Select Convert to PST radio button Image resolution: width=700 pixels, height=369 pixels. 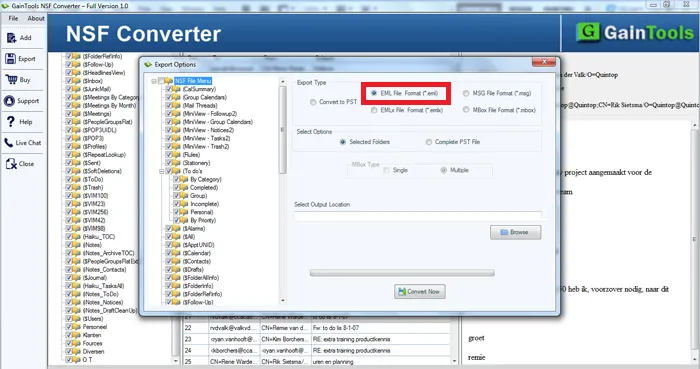tap(313, 102)
